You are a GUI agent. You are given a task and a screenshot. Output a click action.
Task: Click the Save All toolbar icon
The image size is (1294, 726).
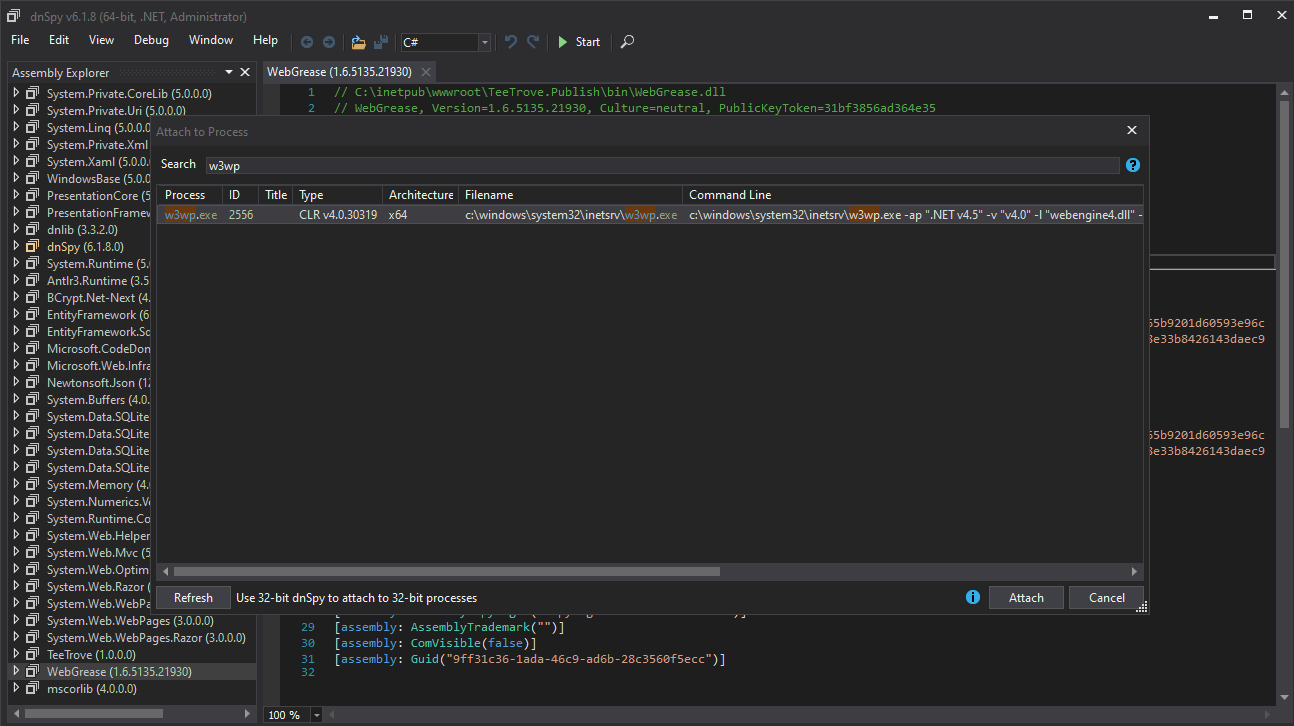pos(381,42)
